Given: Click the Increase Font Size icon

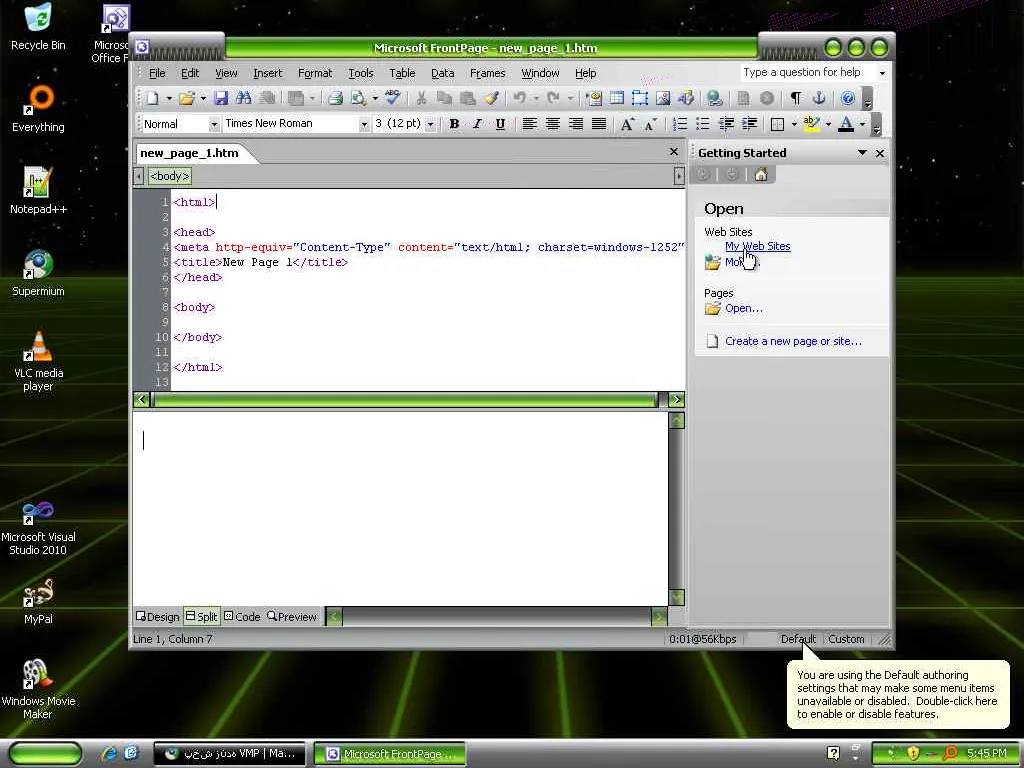Looking at the screenshot, I should point(626,124).
